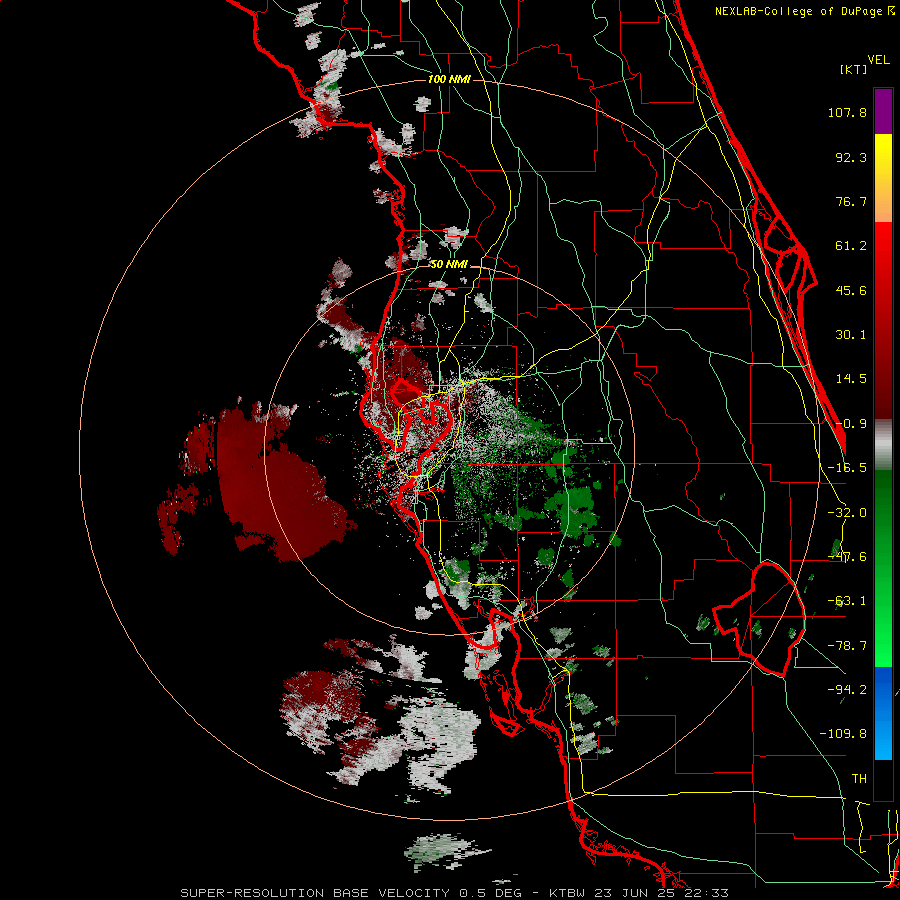Image resolution: width=900 pixels, height=900 pixels.
Task: Click the TH label on the scale
Action: (x=859, y=779)
